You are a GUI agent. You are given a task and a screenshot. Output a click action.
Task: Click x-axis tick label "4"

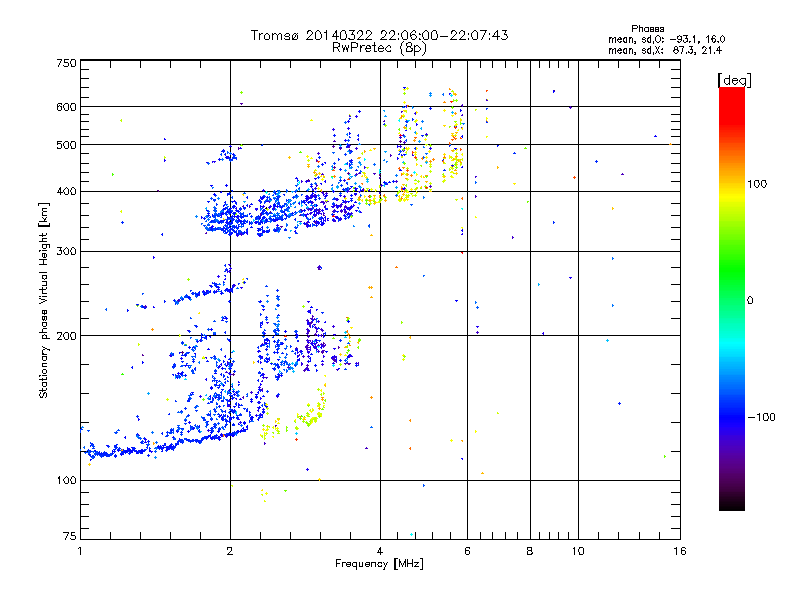click(x=380, y=551)
